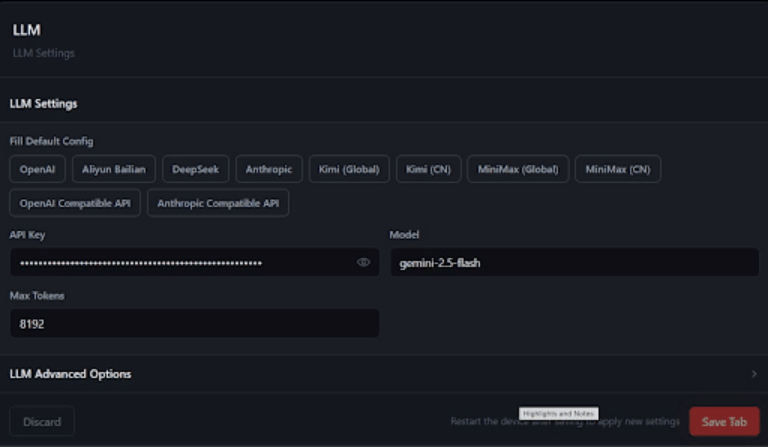Click the 'Fill Default Config' label
768x447 pixels.
tap(51, 141)
